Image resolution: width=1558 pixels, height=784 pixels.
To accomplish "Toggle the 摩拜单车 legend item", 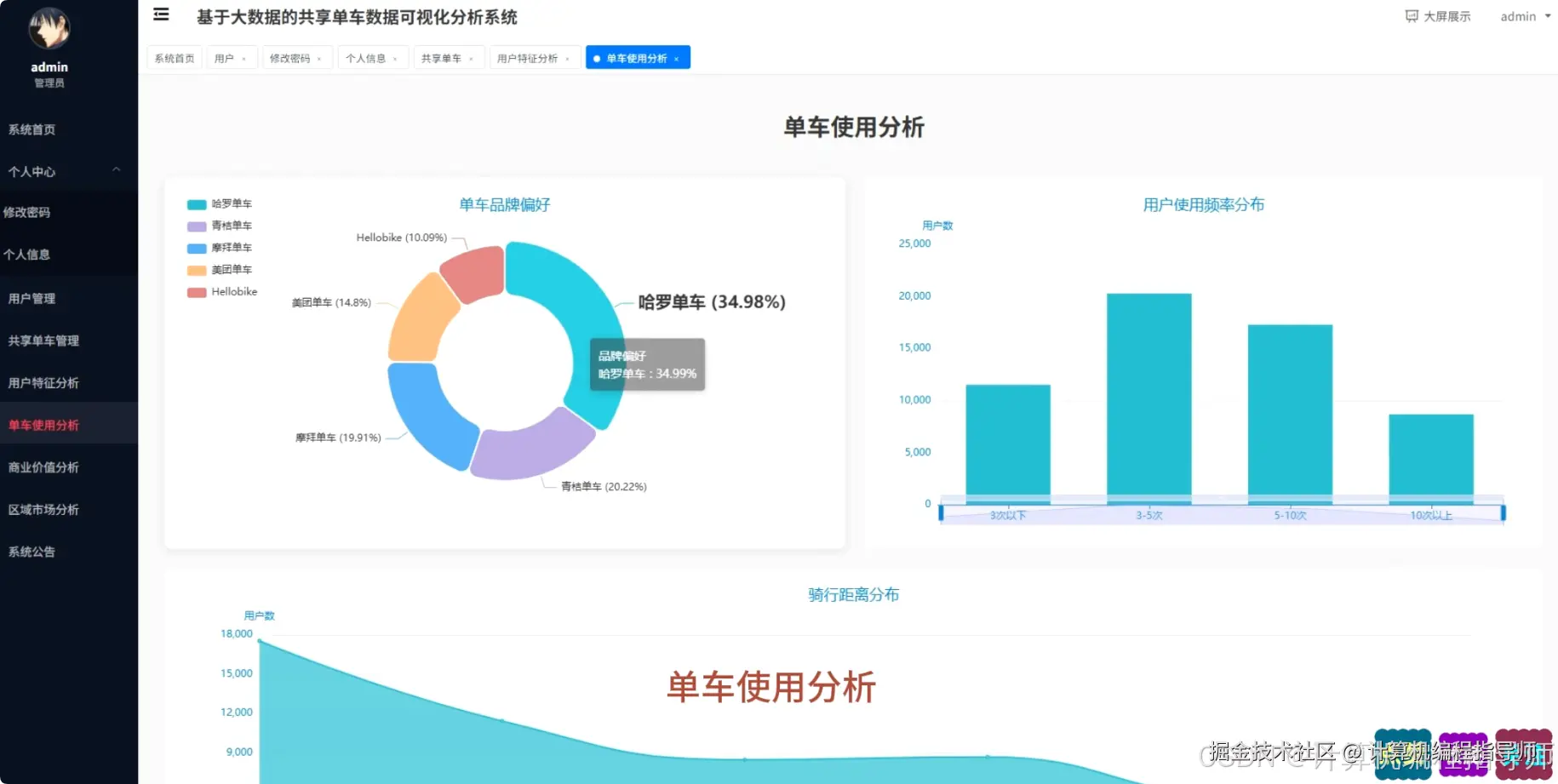I will pos(220,248).
